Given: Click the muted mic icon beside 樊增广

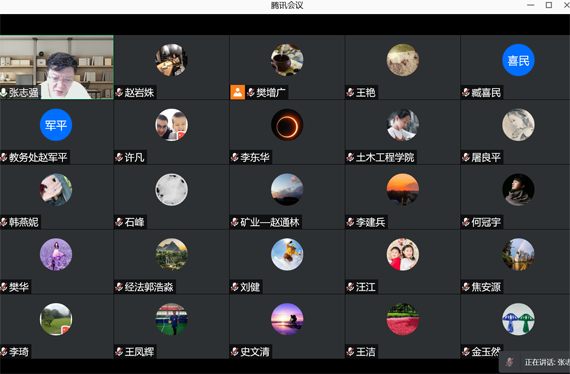Looking at the screenshot, I should 251,93.
